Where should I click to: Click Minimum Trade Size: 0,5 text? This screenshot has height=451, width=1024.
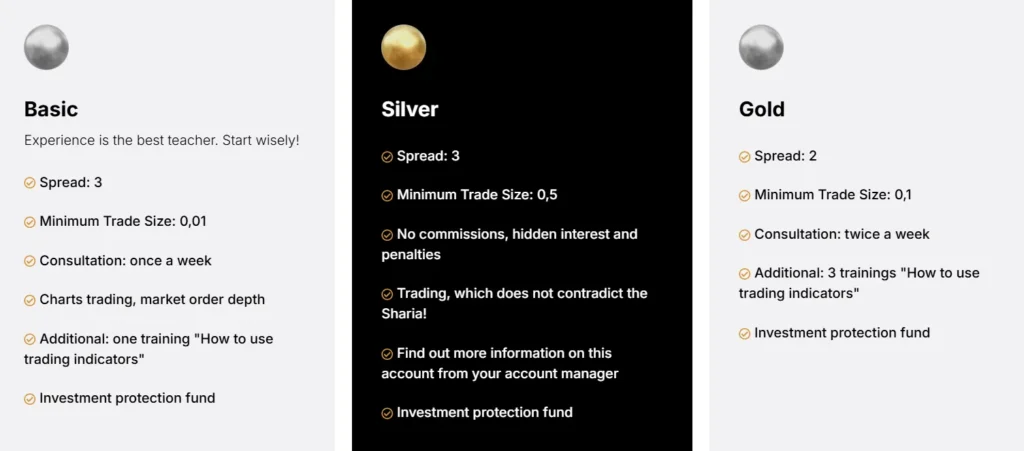(x=477, y=195)
